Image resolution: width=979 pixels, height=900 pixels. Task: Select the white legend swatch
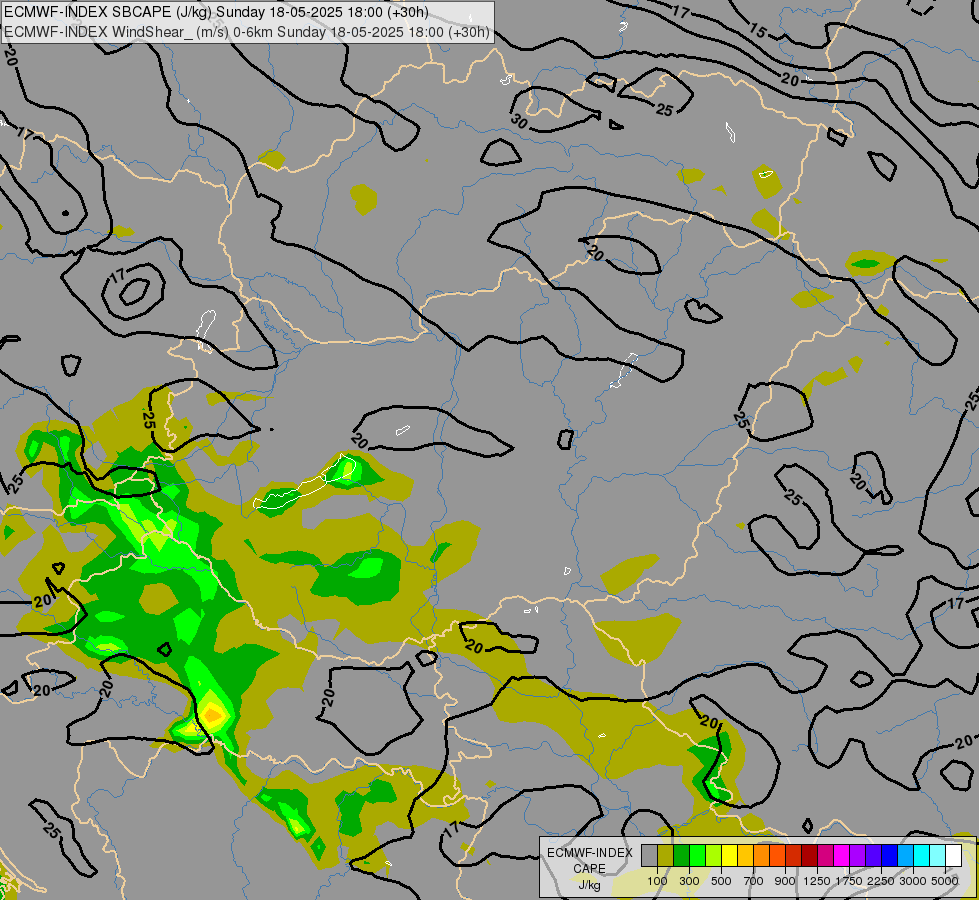(953, 855)
